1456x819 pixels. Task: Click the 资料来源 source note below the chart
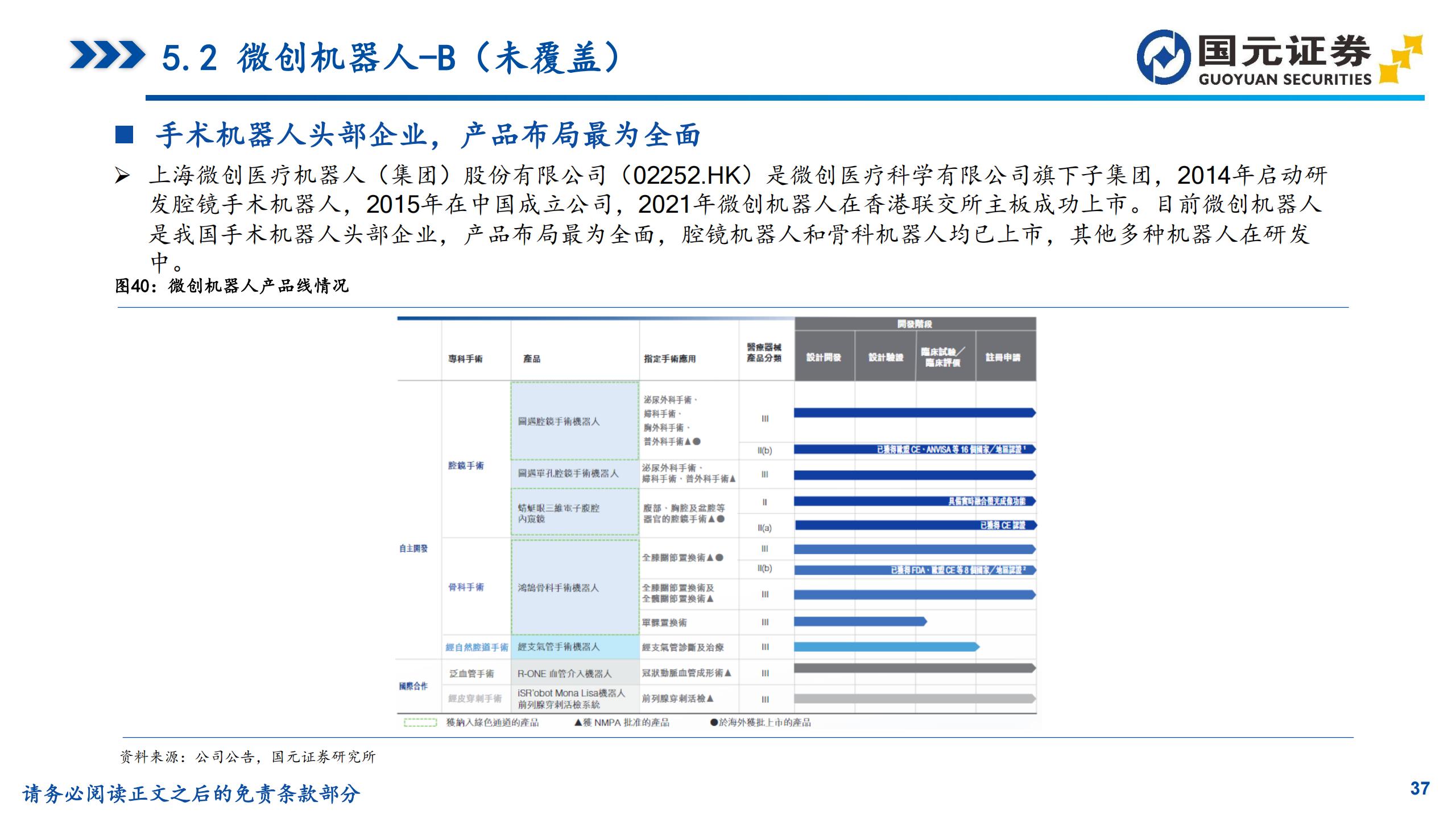pyautogui.click(x=247, y=757)
